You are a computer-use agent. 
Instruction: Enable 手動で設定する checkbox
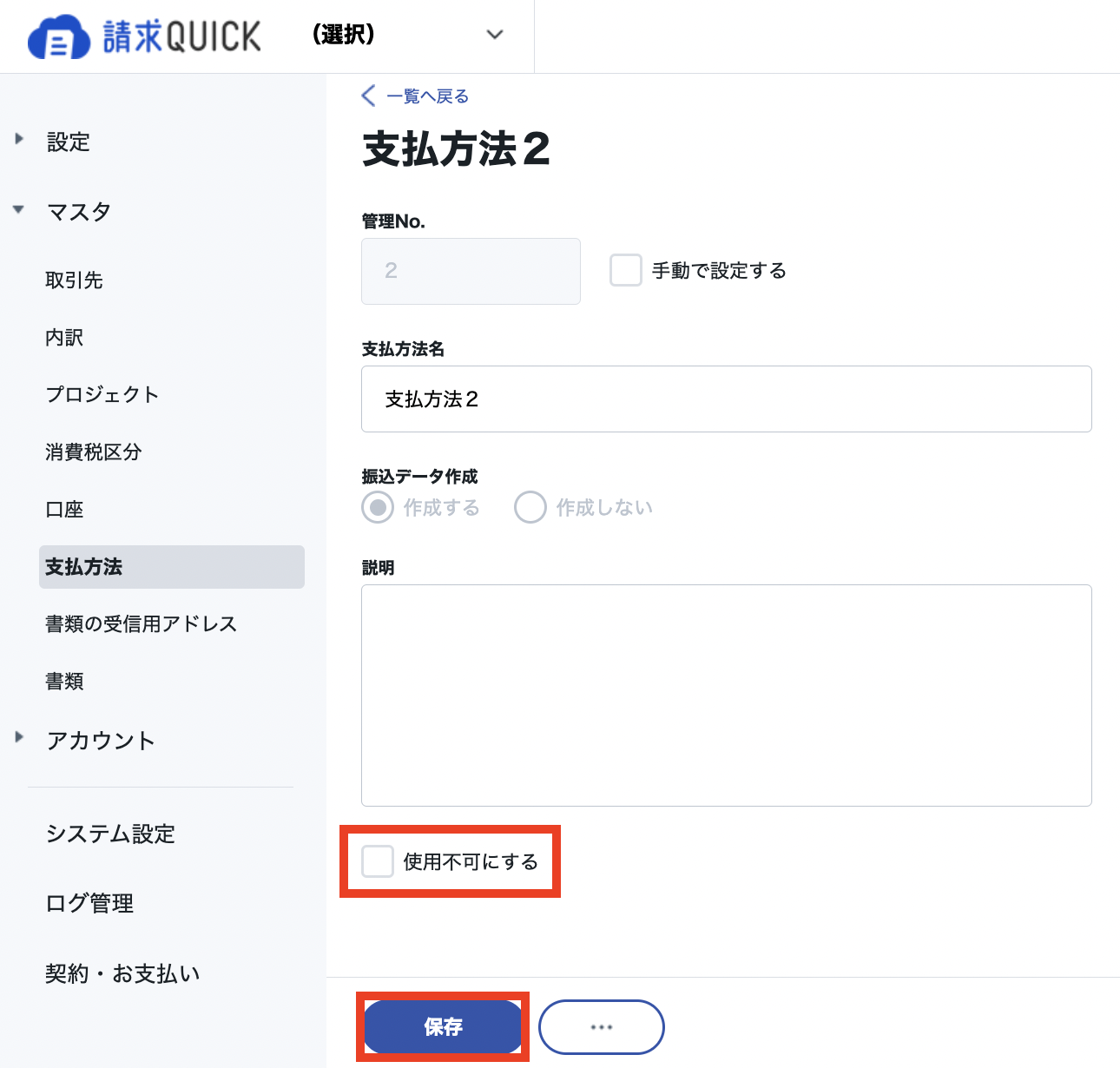point(625,270)
